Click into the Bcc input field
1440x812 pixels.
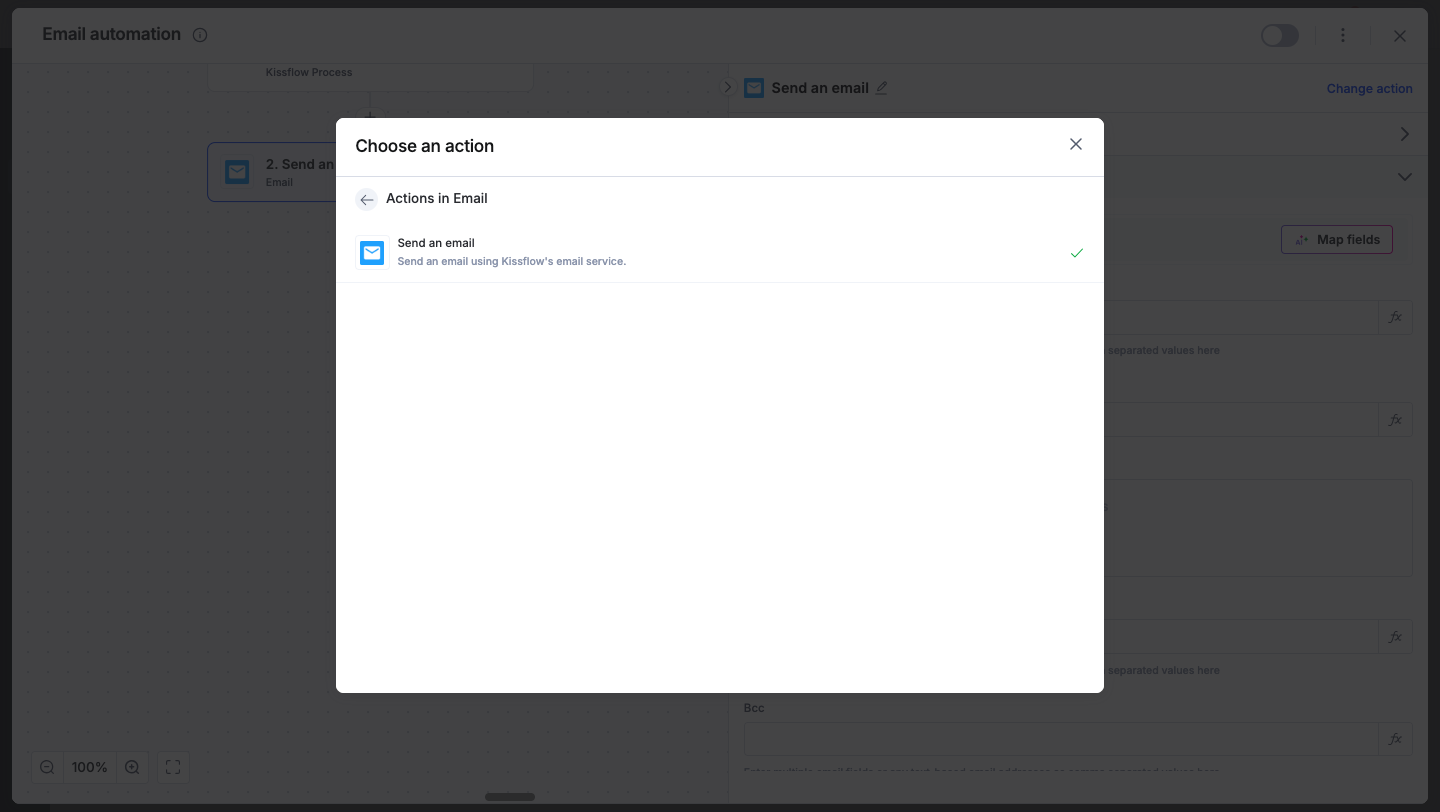coord(1061,739)
